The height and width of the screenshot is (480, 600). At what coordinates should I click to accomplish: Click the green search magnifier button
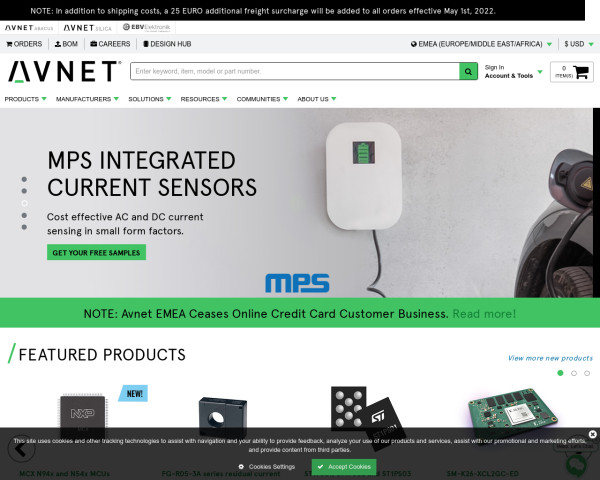pos(468,71)
